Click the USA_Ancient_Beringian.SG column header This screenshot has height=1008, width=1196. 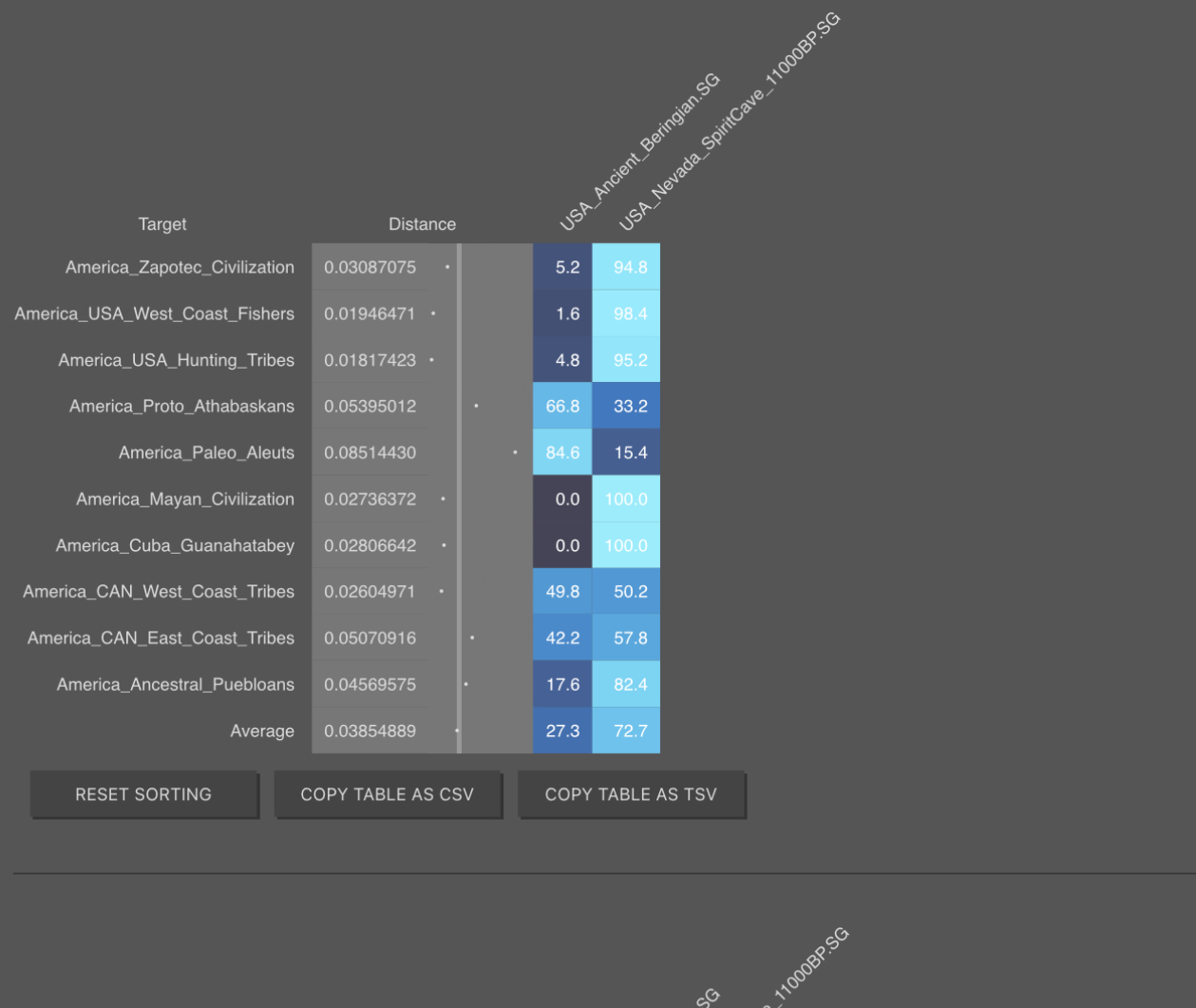638,153
